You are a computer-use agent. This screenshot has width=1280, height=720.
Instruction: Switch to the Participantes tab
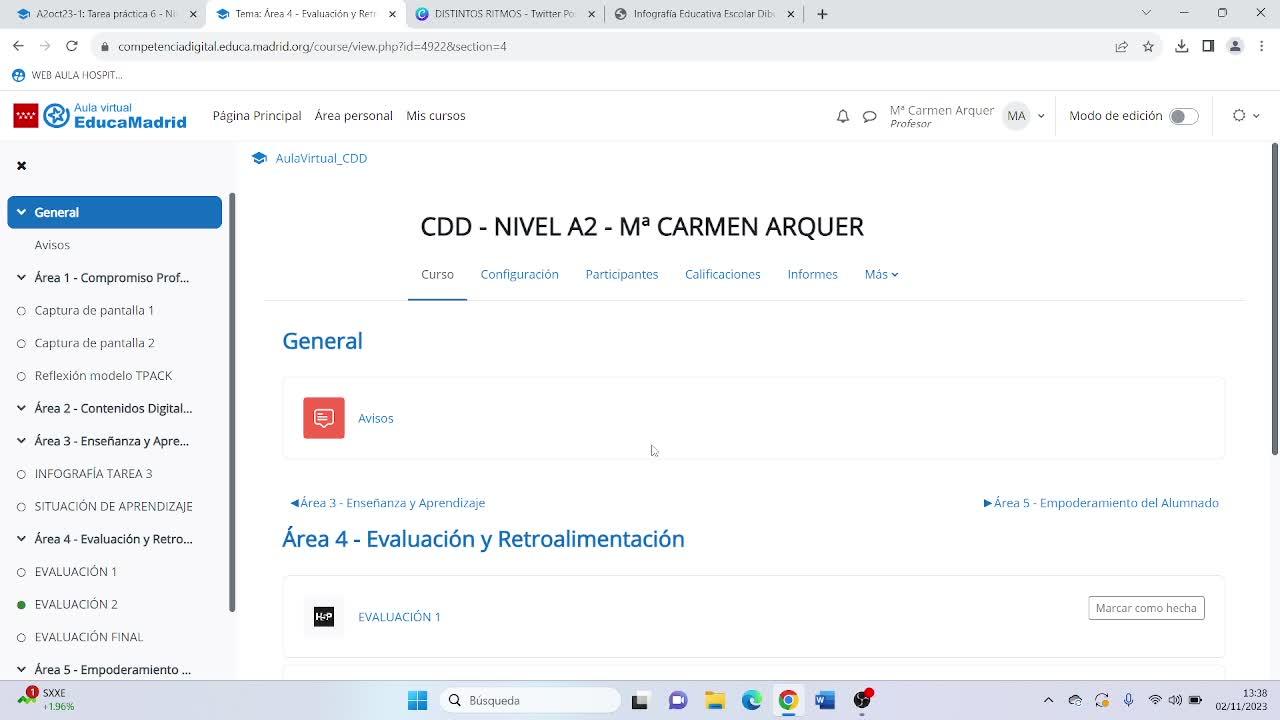(x=622, y=274)
